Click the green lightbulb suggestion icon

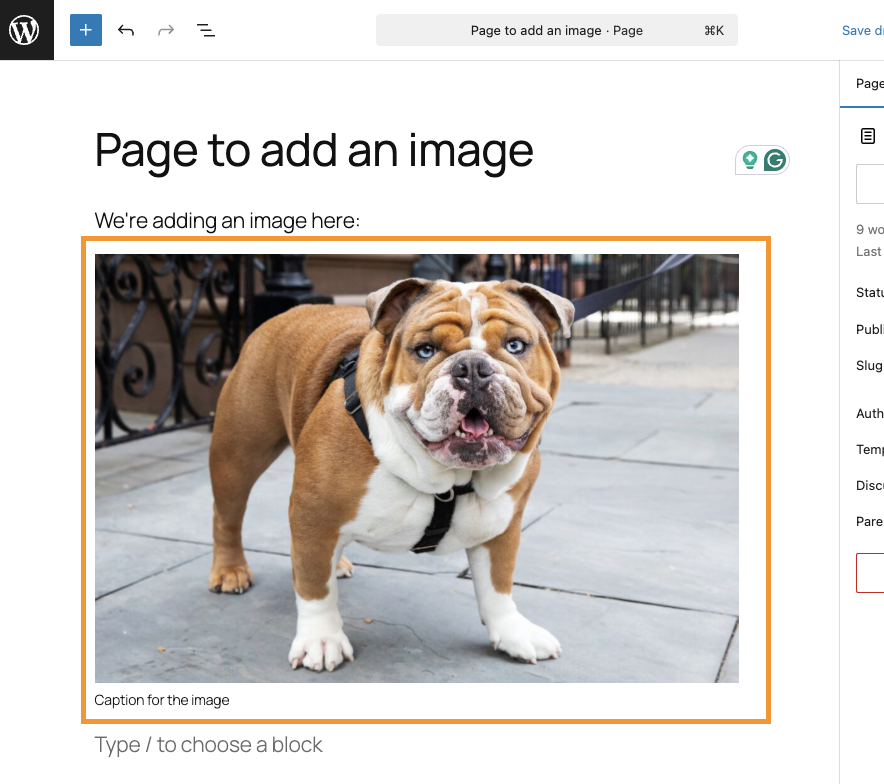click(x=749, y=160)
